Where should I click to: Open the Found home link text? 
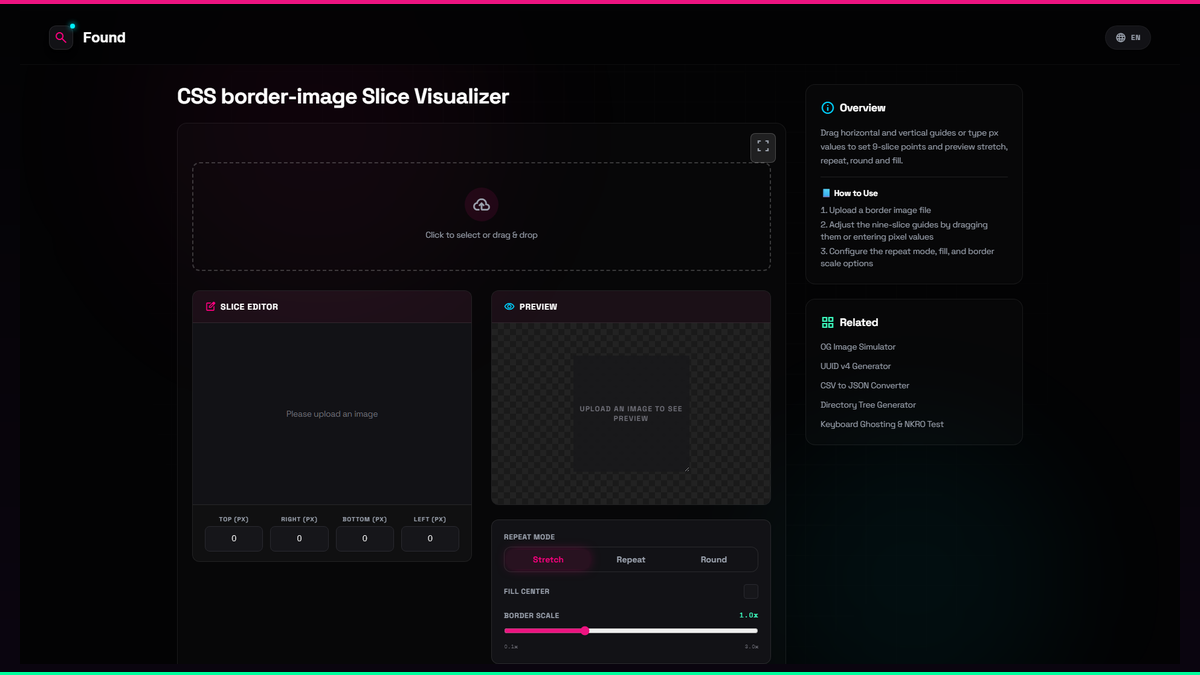[104, 38]
